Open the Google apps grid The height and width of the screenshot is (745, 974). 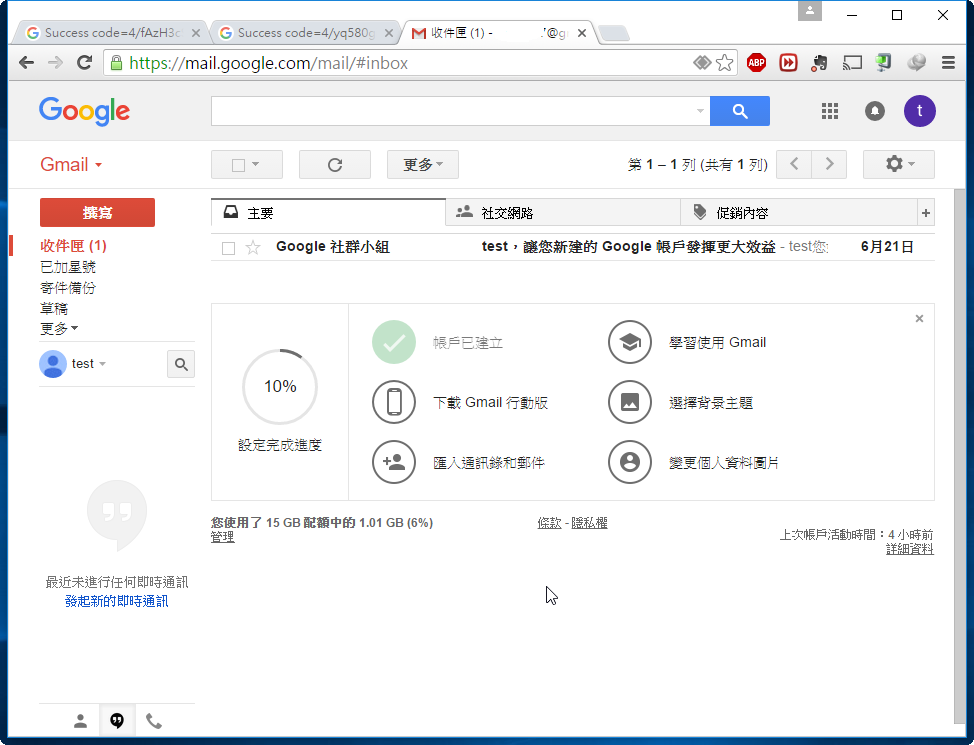tap(830, 111)
